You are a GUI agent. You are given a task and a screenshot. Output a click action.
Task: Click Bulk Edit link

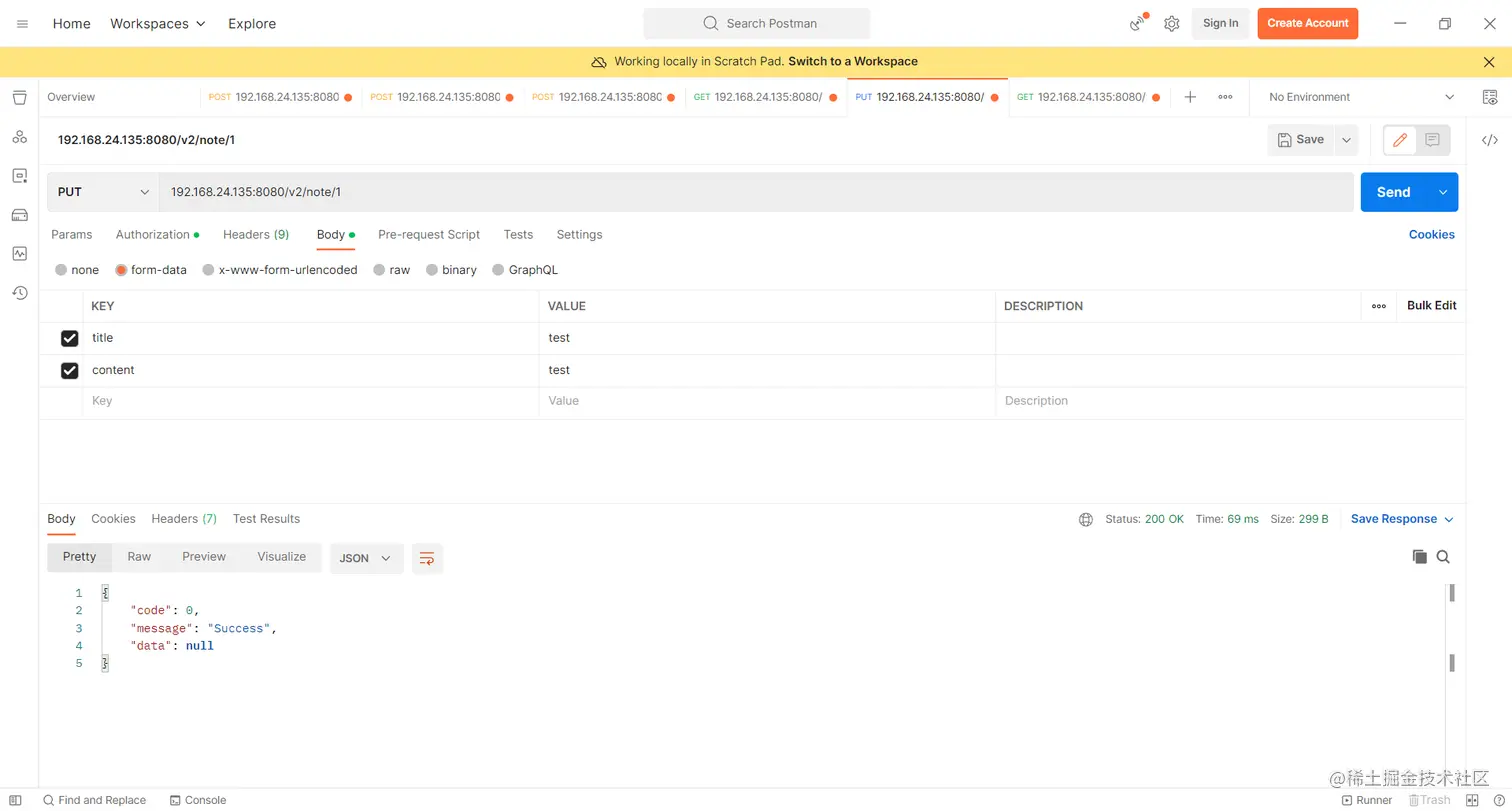pos(1431,306)
